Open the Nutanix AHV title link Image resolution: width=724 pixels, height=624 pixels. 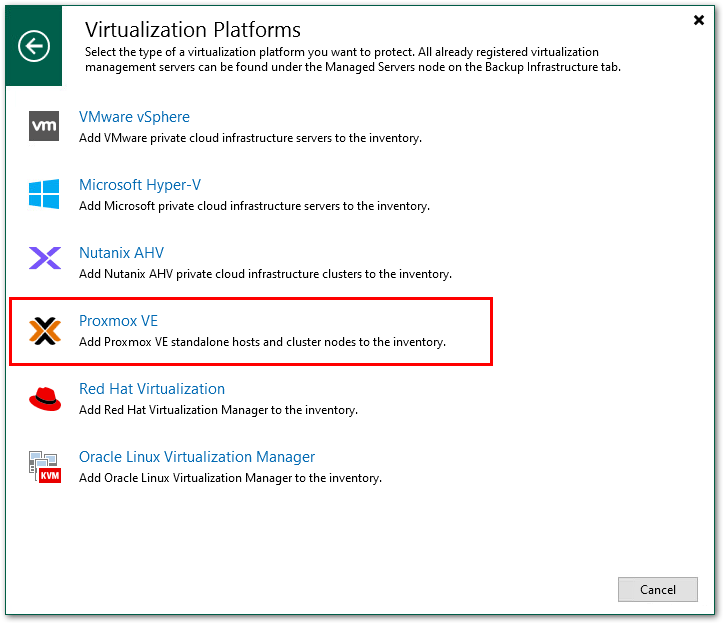coord(121,253)
